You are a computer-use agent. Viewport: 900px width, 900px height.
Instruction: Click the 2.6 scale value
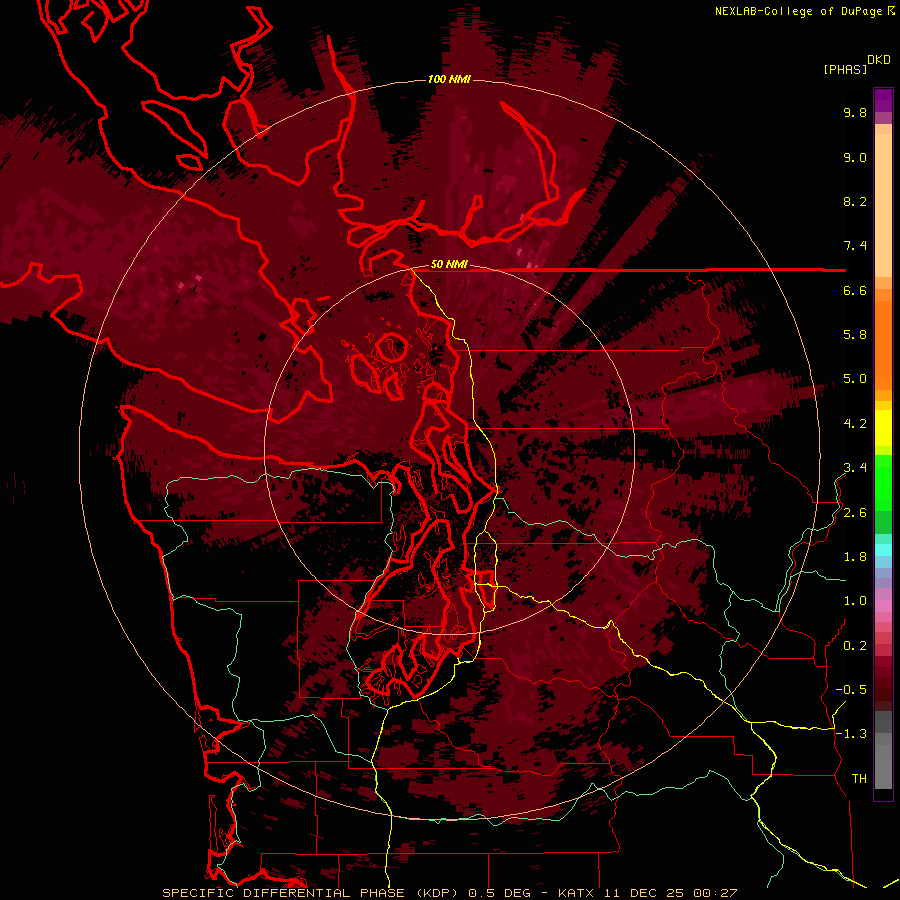(855, 513)
